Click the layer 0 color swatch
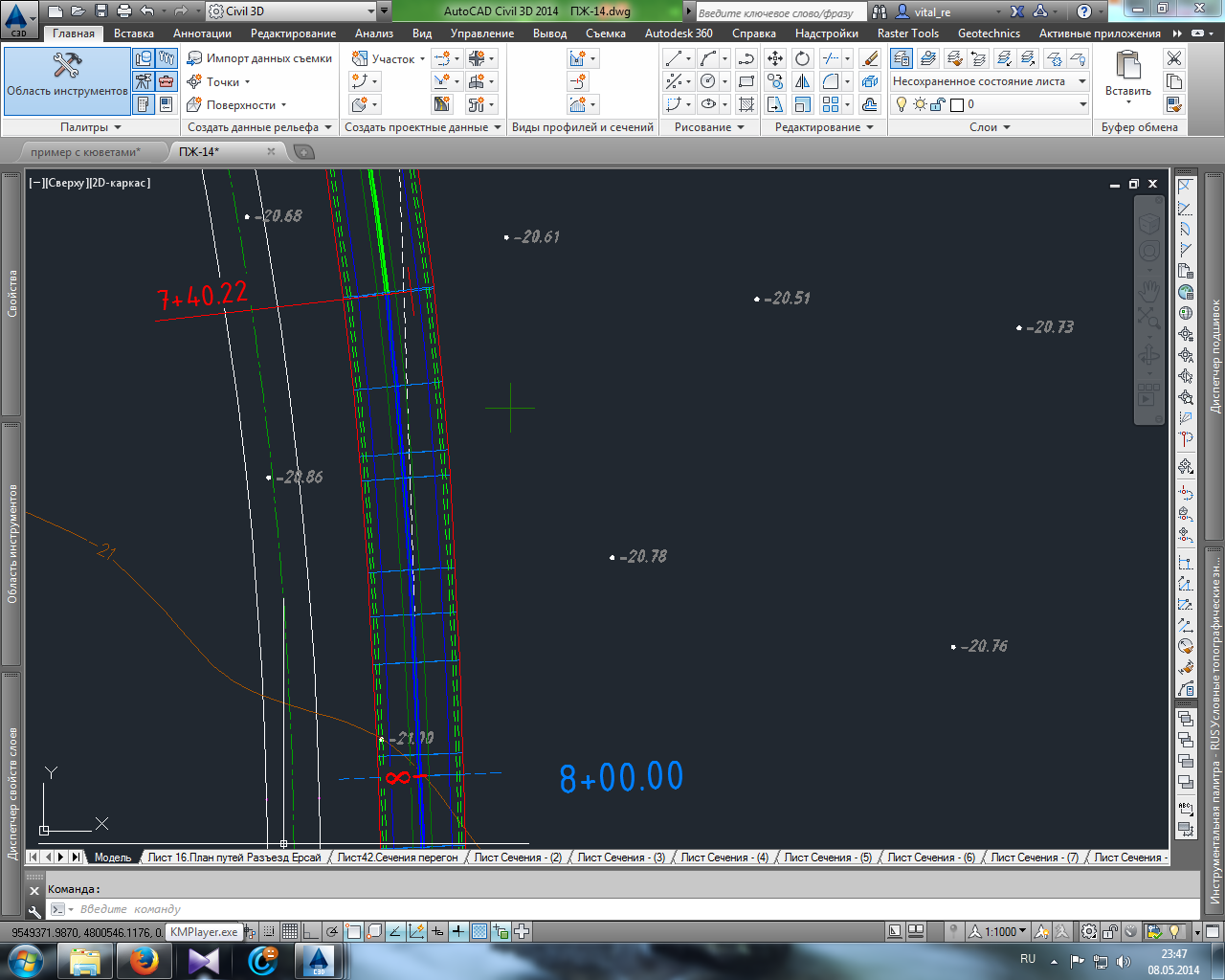This screenshot has width=1225, height=980. [x=956, y=104]
